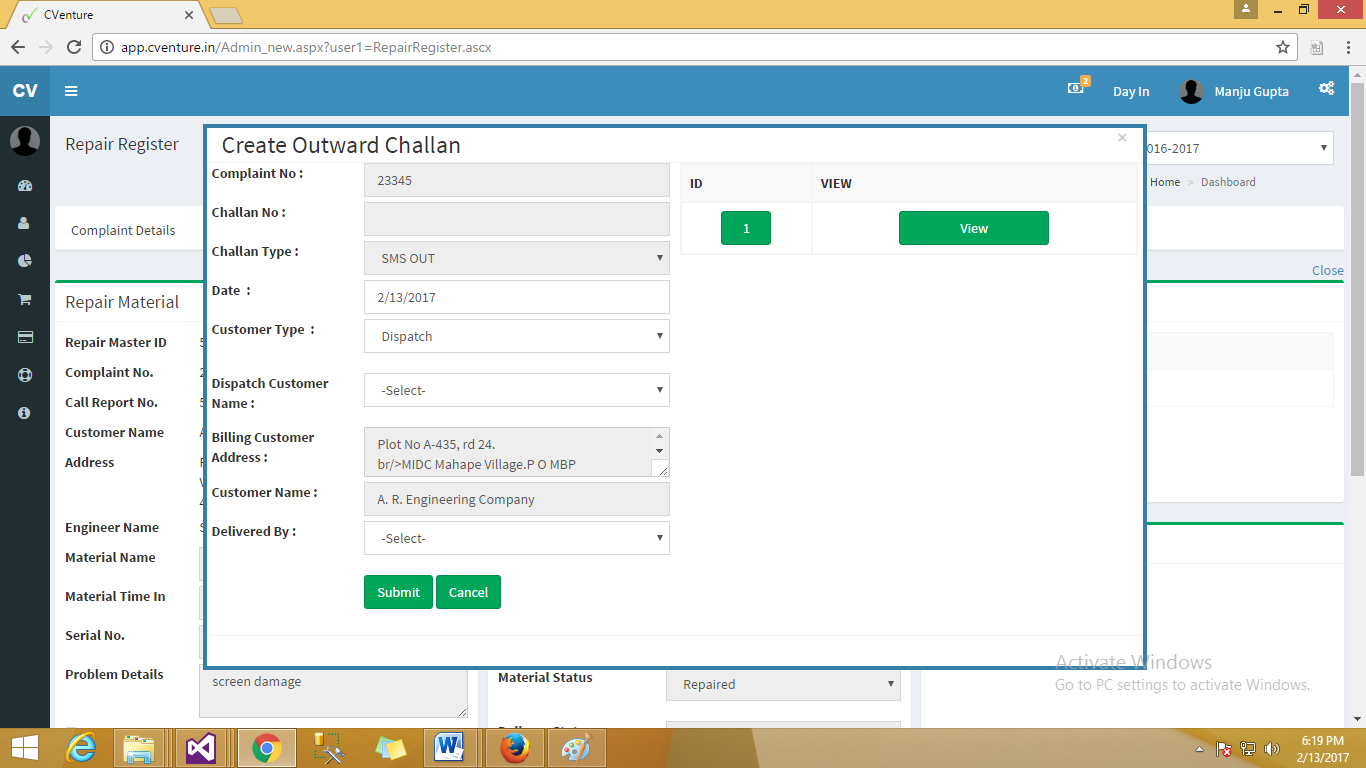
Task: Open Paint from taskbar
Action: point(576,748)
